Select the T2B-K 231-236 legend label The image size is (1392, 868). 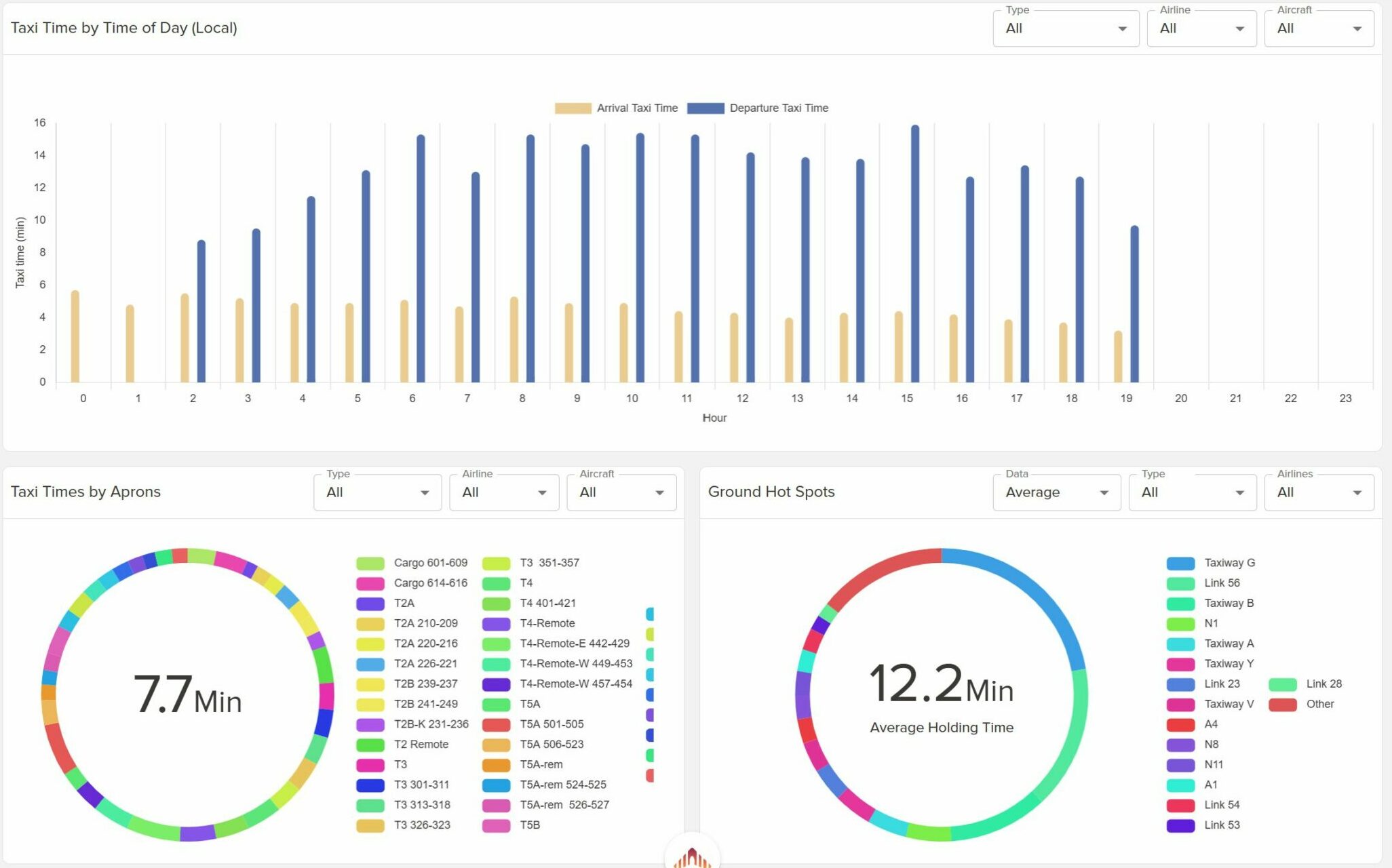tap(431, 724)
